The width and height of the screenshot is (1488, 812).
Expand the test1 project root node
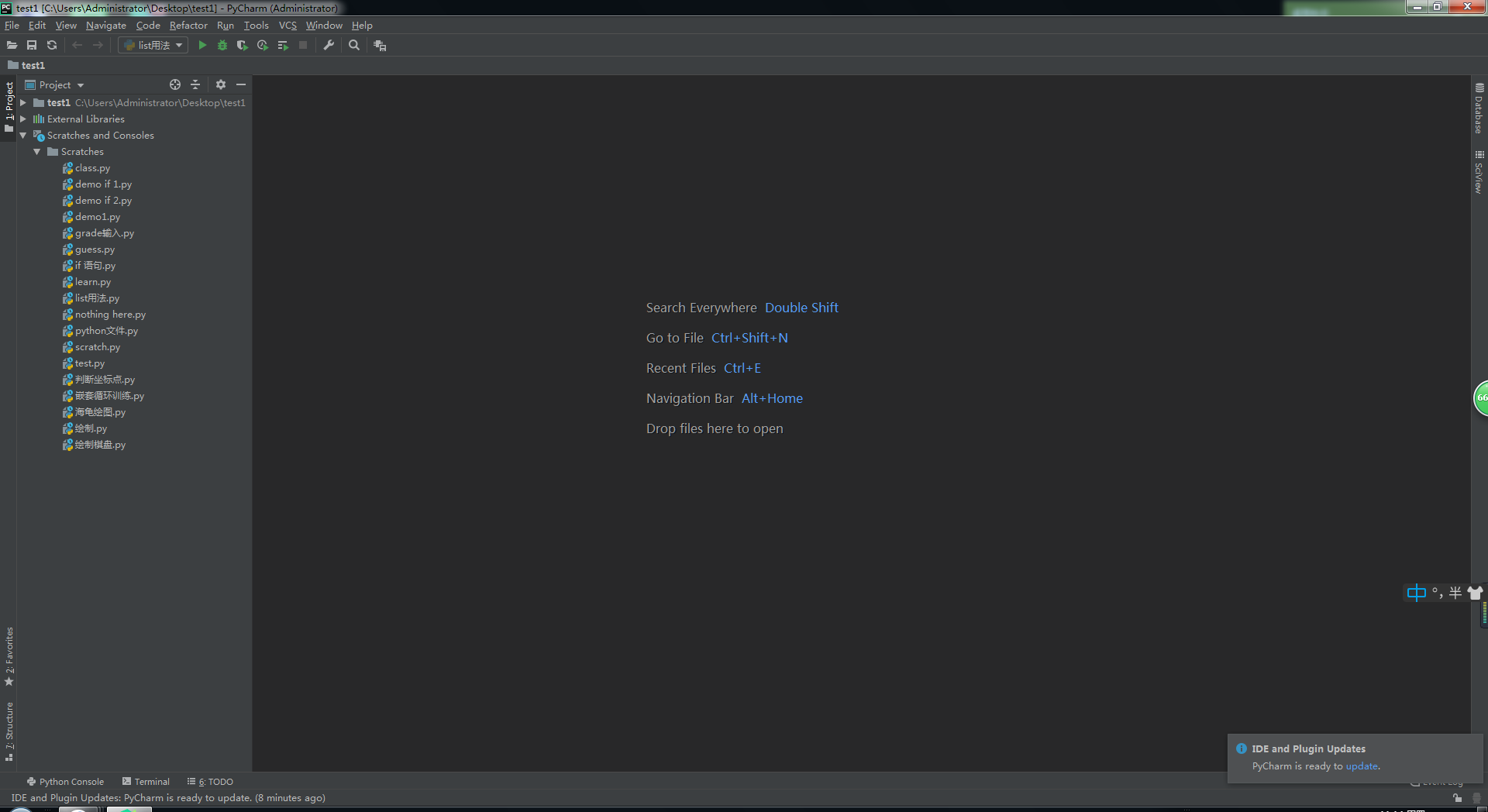pos(23,102)
